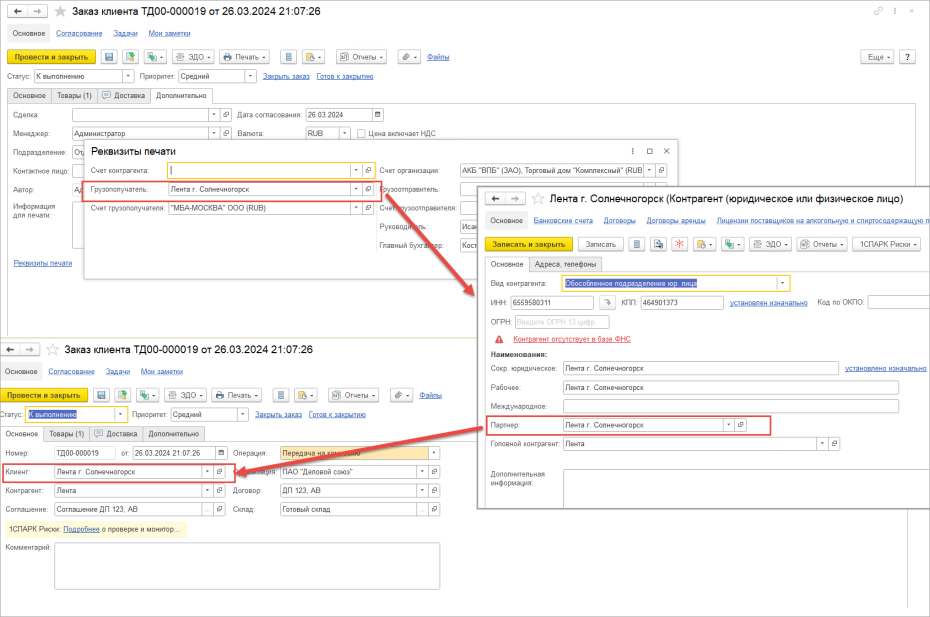Screen dimensions: 930x617
Task: Open the Товары (1) tab in bottom order window
Action: pyautogui.click(x=66, y=434)
